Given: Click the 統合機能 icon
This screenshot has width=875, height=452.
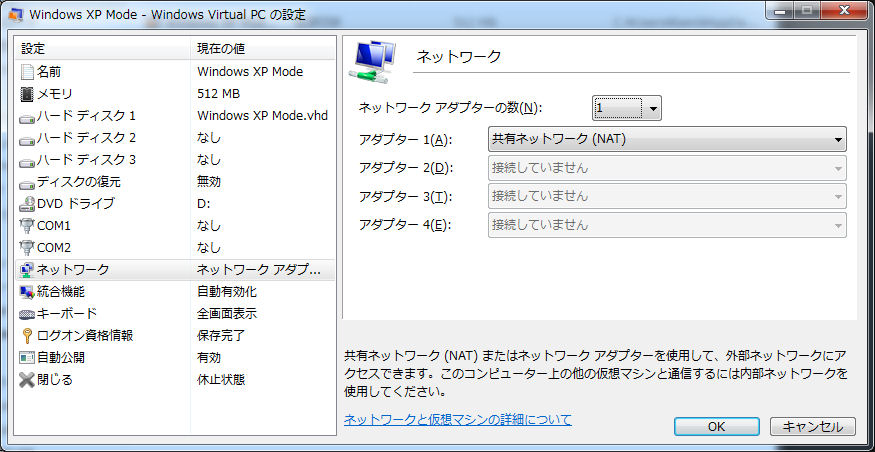Looking at the screenshot, I should [27, 292].
